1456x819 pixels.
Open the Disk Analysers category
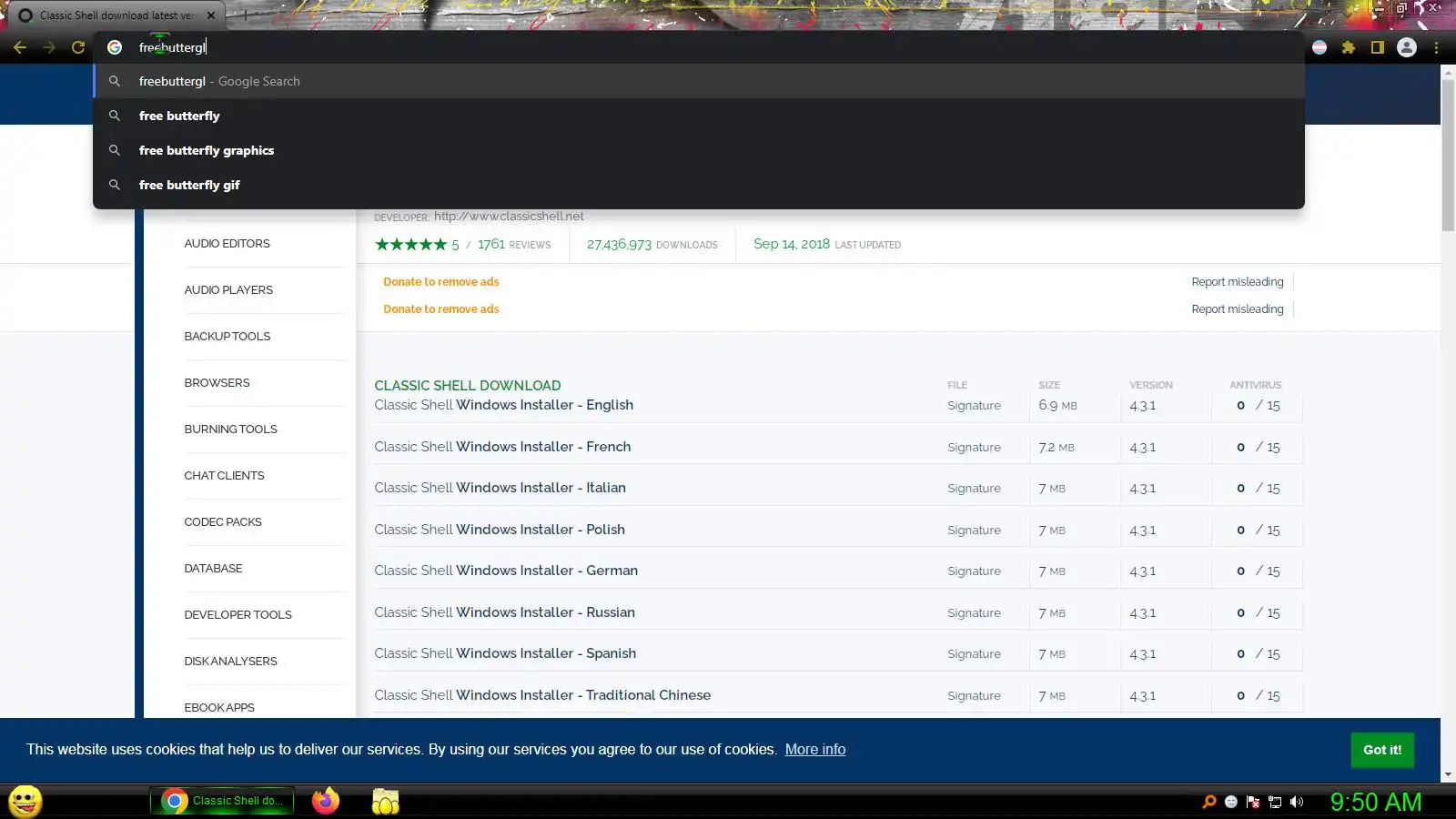tap(230, 662)
